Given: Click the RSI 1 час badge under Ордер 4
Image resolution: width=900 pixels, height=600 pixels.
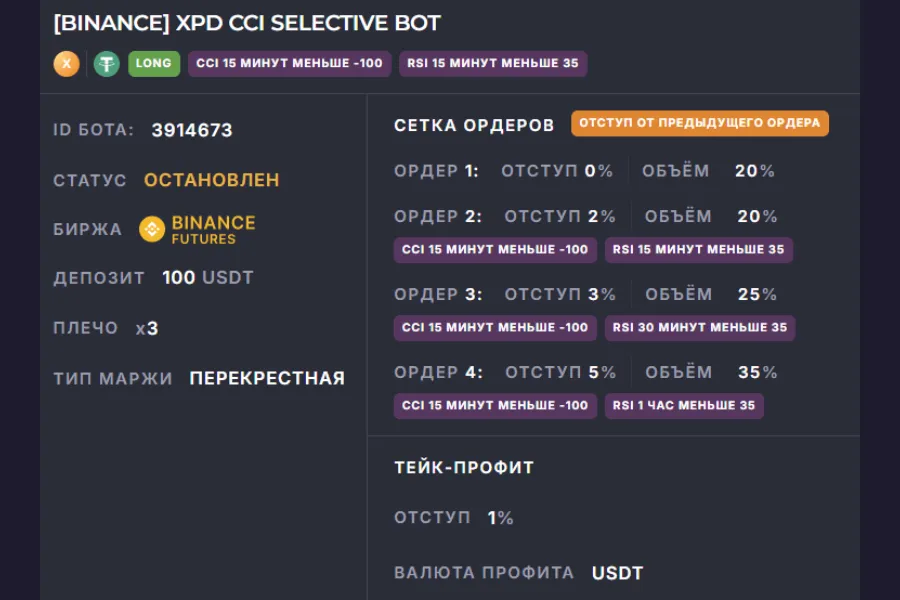Looking at the screenshot, I should pos(683,406).
